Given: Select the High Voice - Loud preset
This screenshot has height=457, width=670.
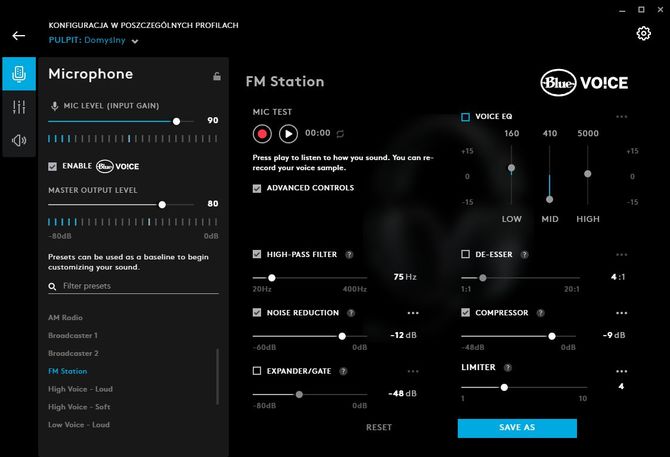Looking at the screenshot, I should 80,390.
